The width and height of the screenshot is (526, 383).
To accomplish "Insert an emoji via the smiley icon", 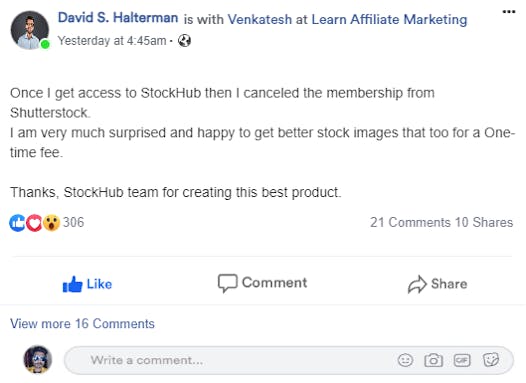I will click(405, 361).
